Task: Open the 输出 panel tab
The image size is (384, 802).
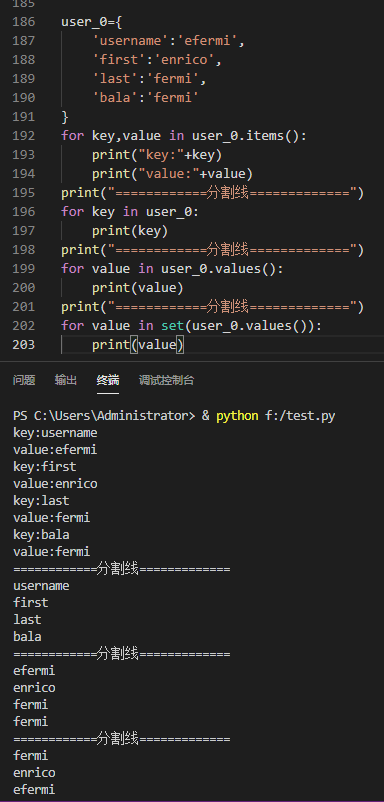Action: [x=66, y=380]
